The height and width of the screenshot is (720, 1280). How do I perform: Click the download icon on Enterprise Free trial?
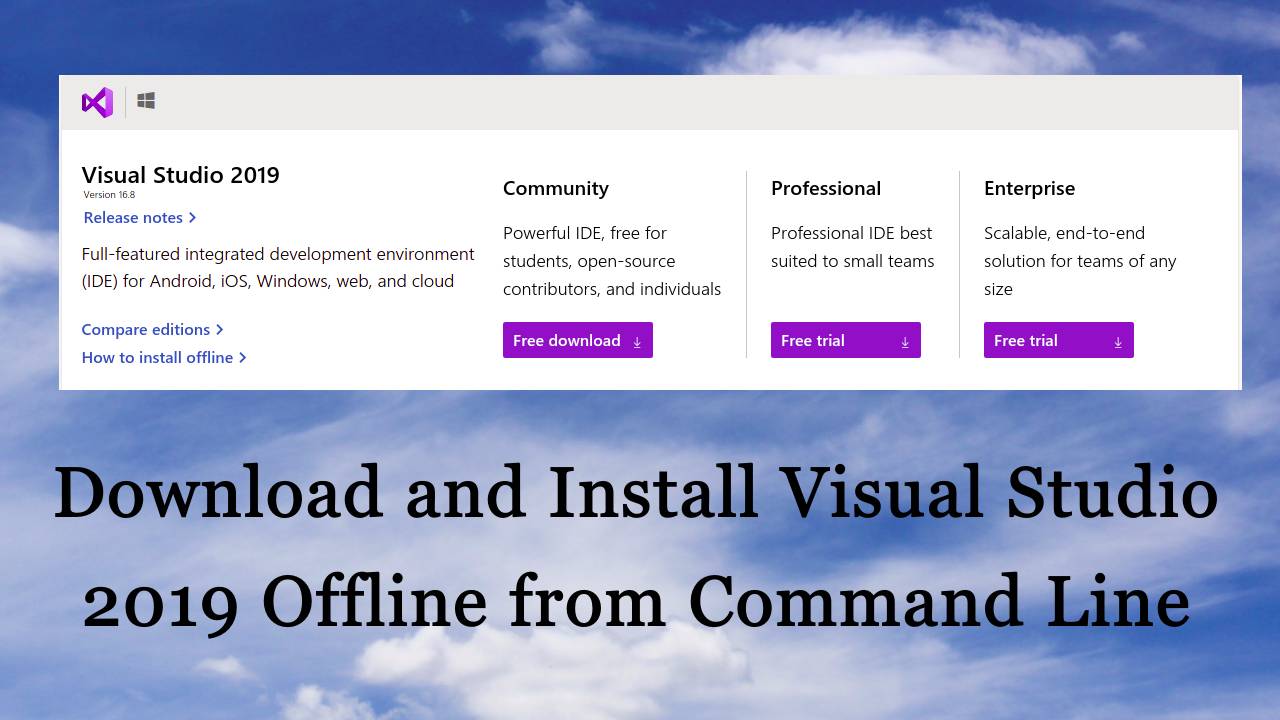[x=1118, y=341]
